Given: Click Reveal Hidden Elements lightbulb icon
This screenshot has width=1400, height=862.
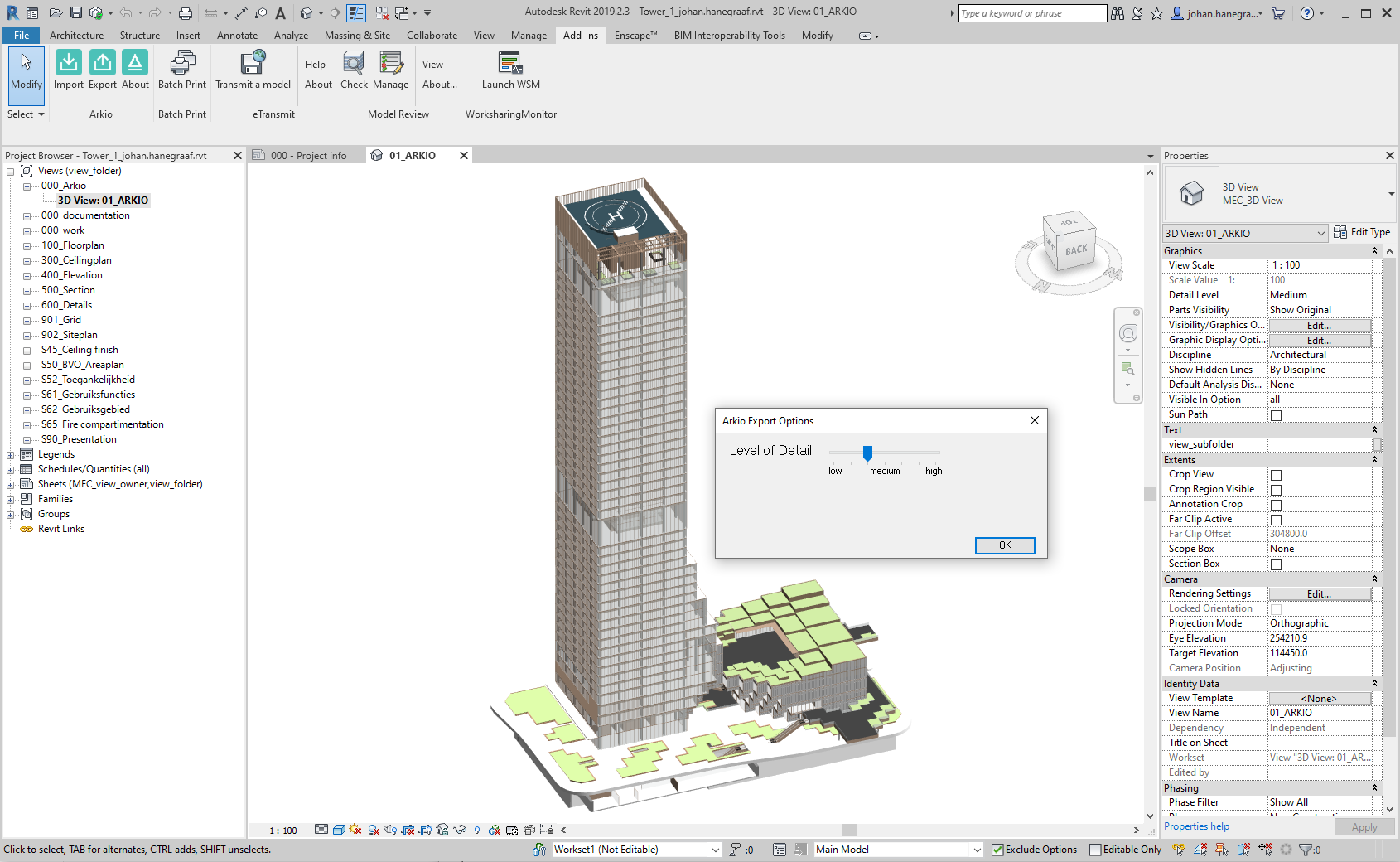Looking at the screenshot, I should pos(477,830).
